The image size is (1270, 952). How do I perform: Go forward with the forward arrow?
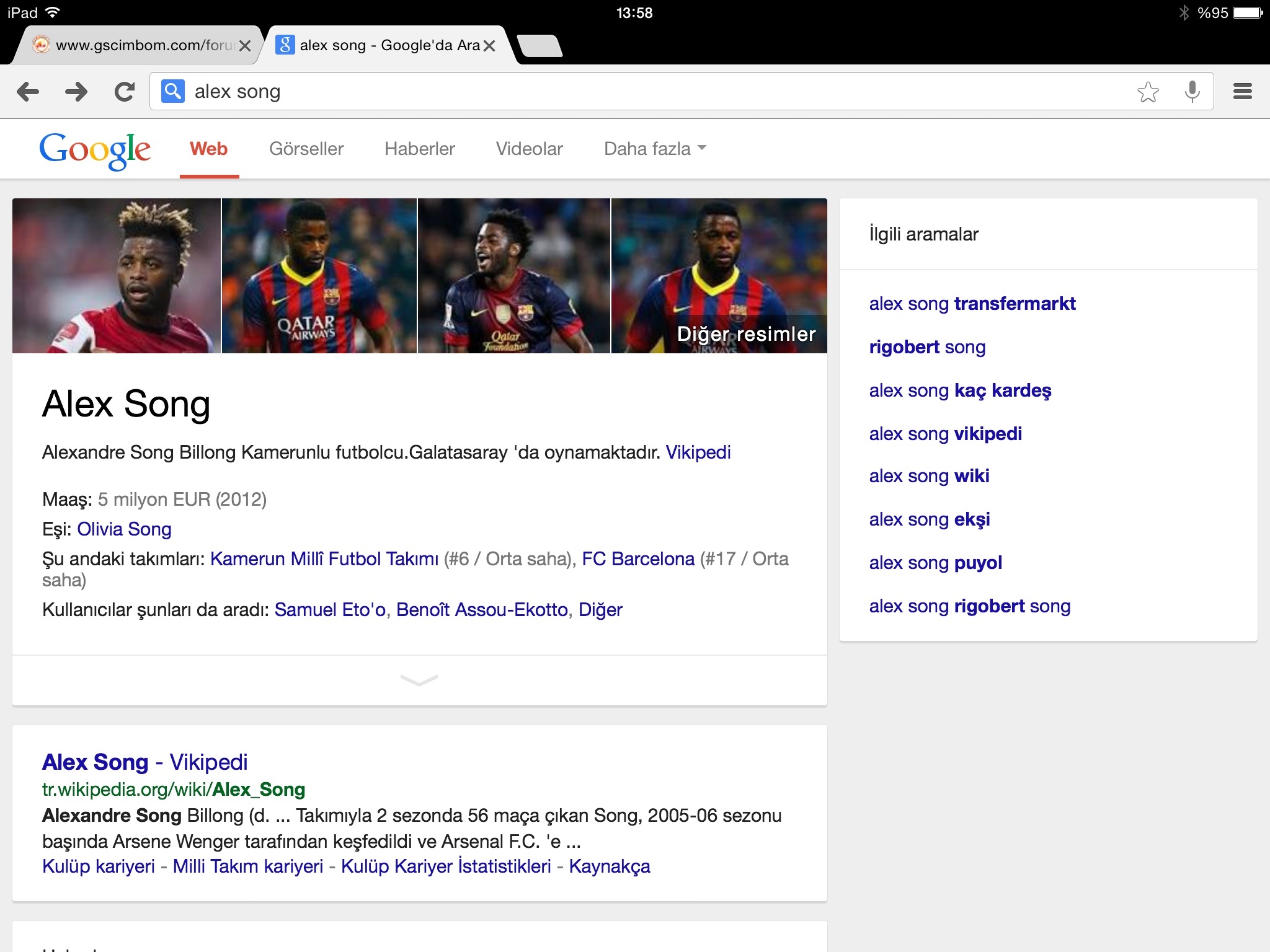click(x=76, y=92)
